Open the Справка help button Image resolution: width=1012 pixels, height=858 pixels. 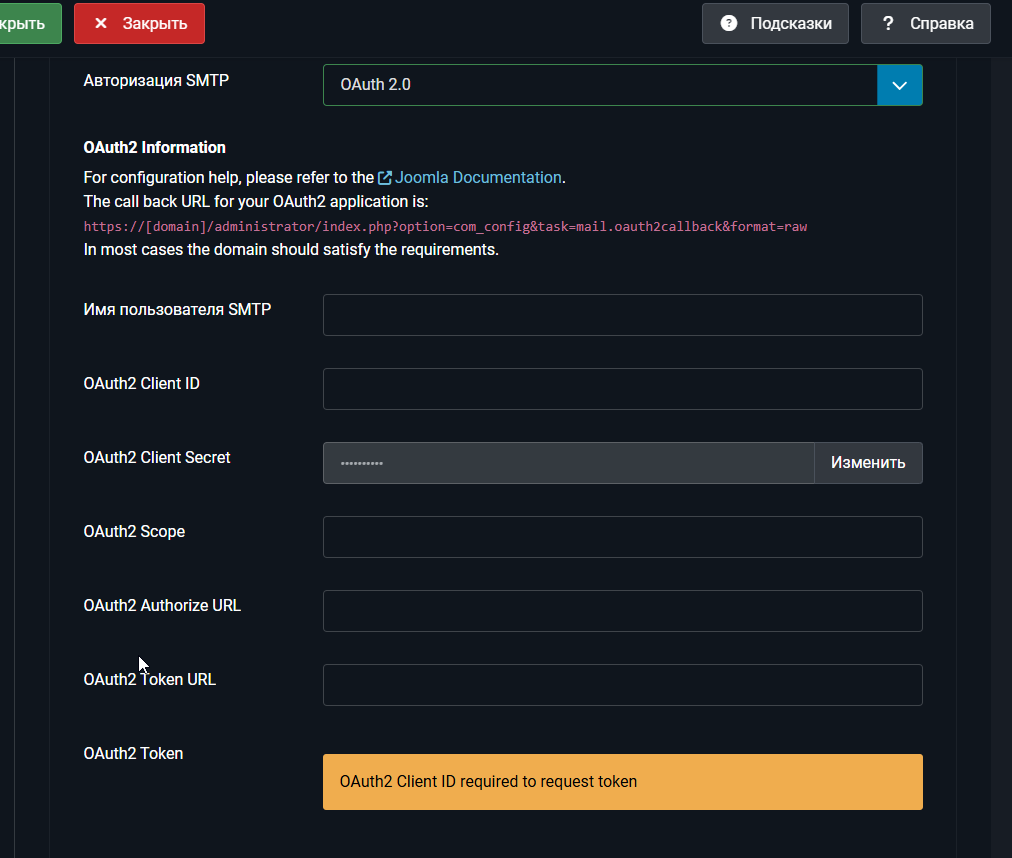926,23
